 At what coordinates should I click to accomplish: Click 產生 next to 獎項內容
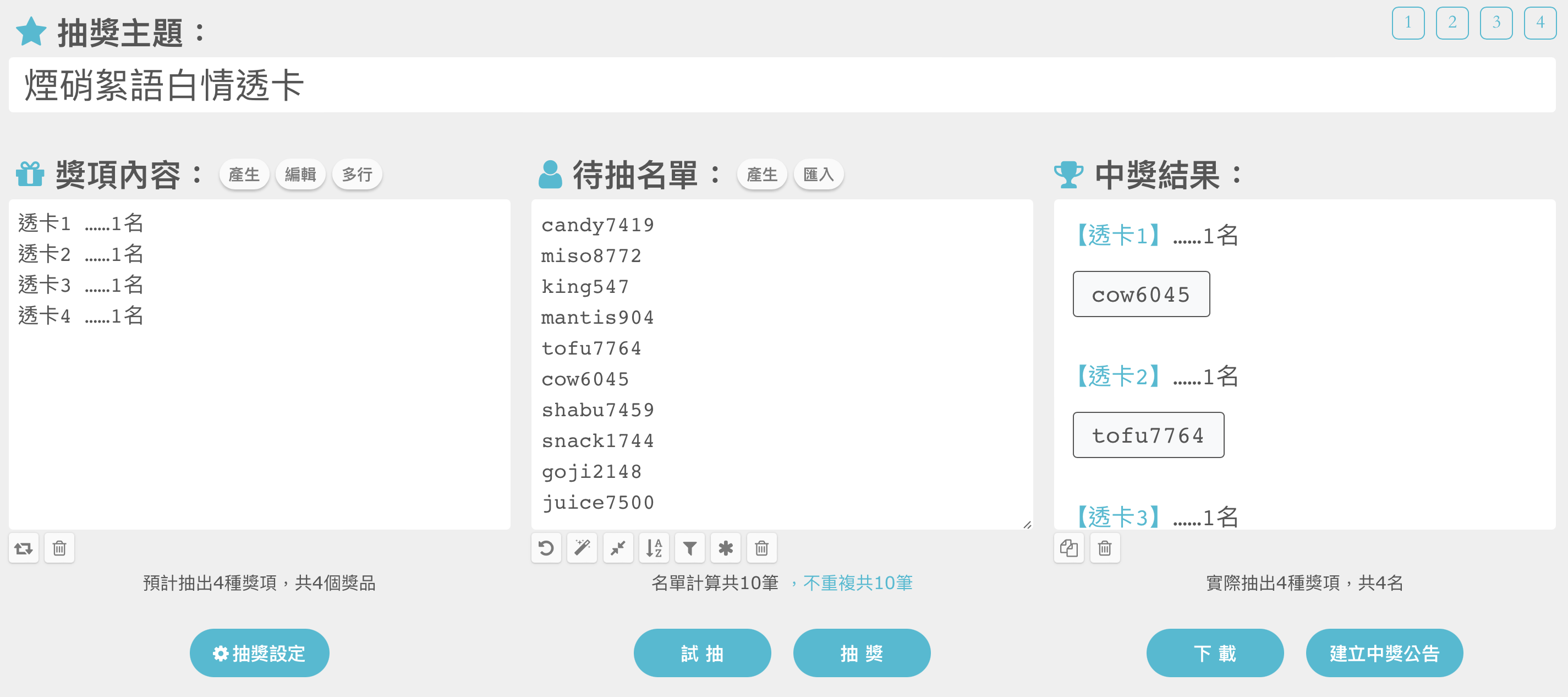[244, 175]
